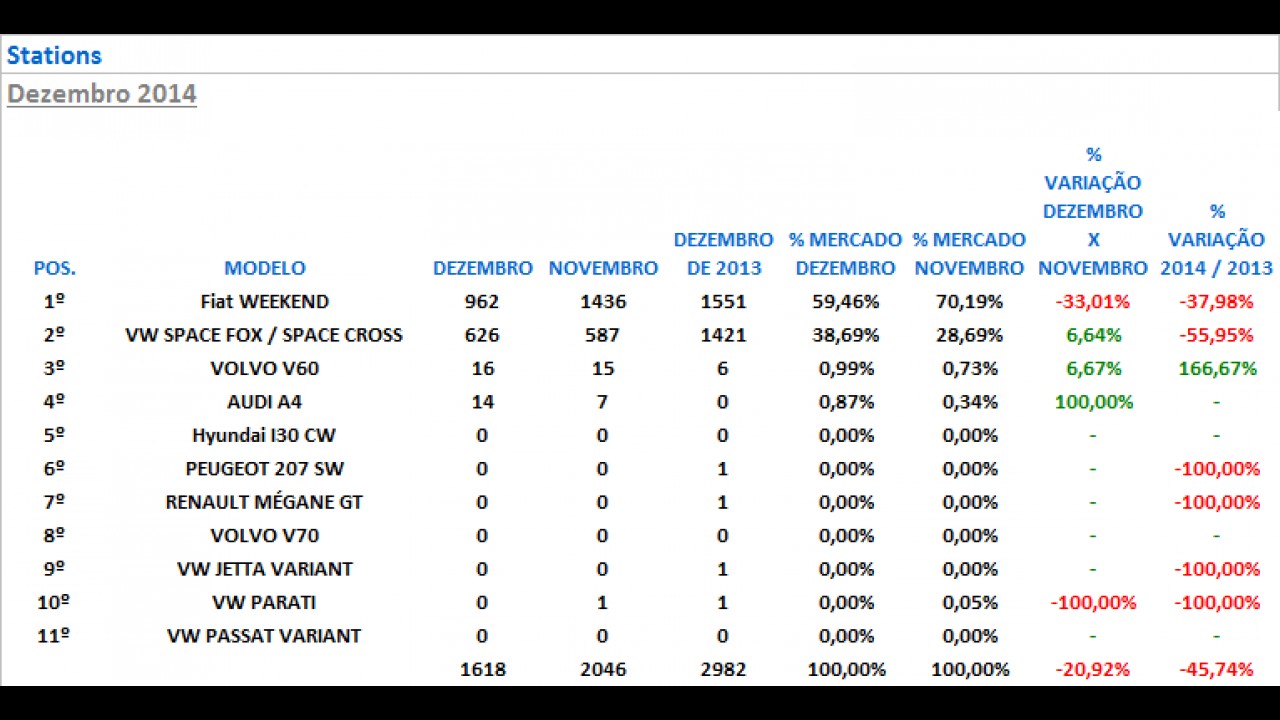
Task: Click position cell "11º"
Action: tap(55, 635)
